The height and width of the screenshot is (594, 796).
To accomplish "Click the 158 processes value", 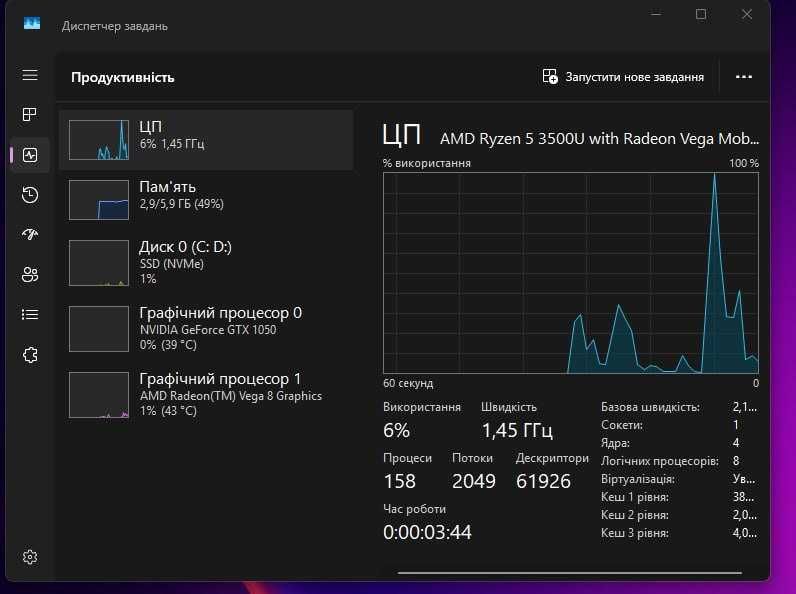I will [400, 481].
